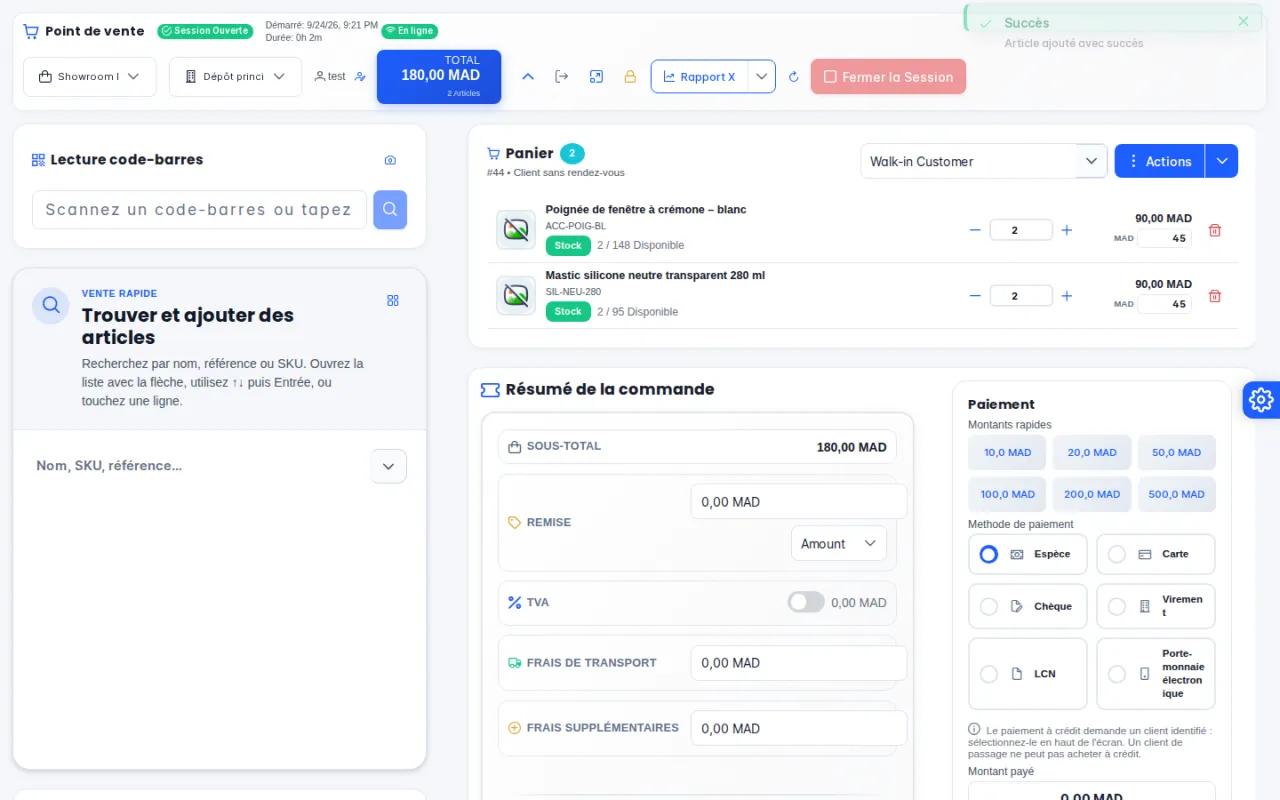Add quick amount 100,0 MAD

point(1007,494)
